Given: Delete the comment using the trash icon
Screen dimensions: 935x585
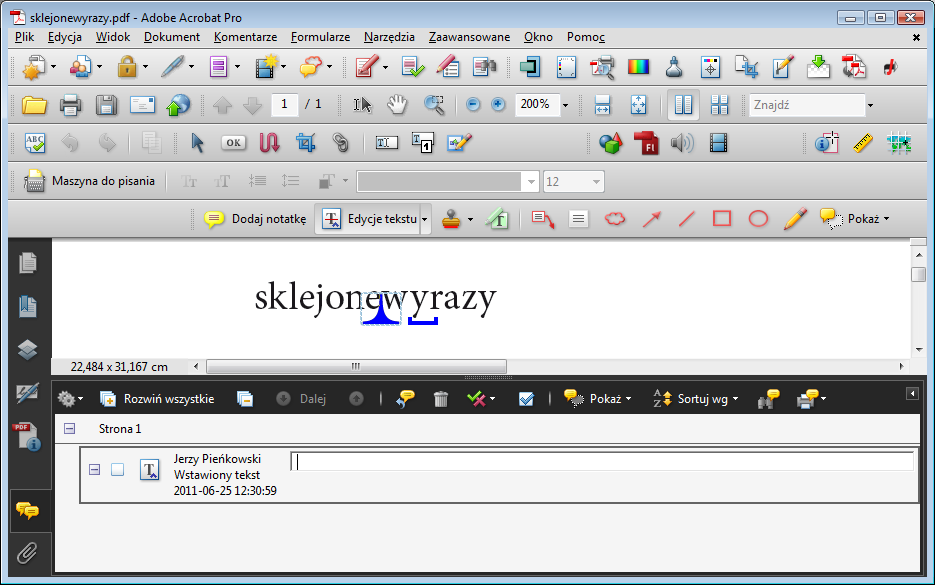Looking at the screenshot, I should (x=440, y=398).
